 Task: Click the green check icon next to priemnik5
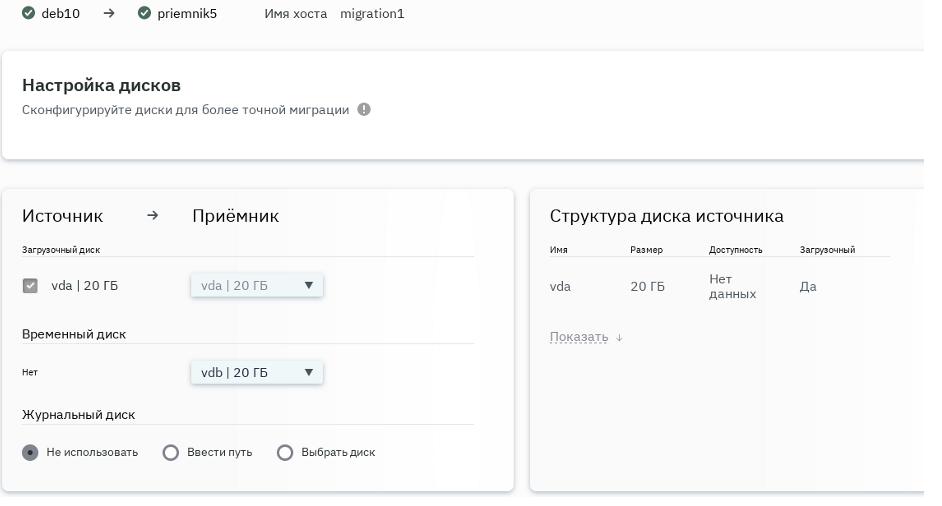point(144,14)
